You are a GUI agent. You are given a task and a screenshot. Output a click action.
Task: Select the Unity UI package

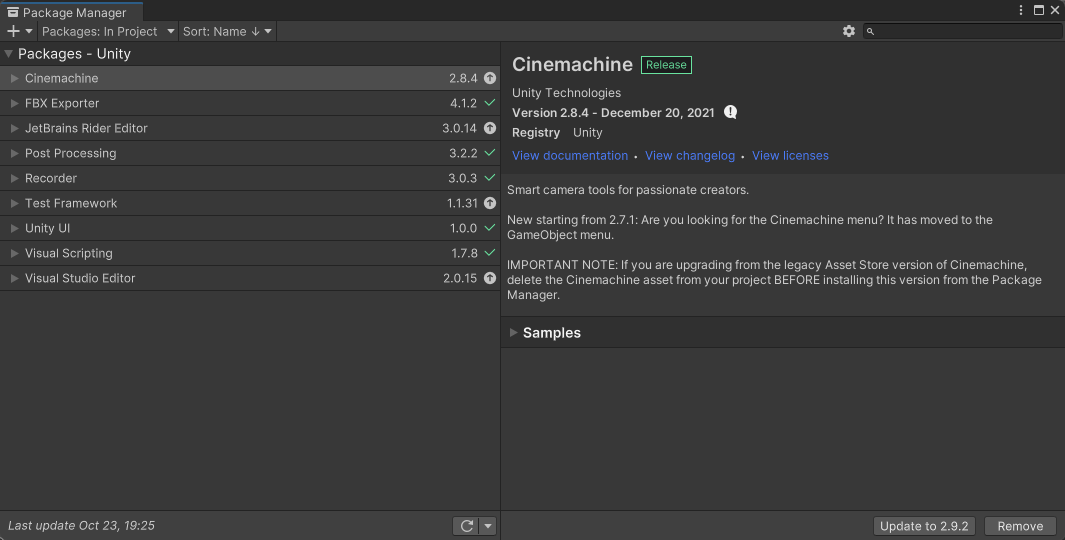[x=250, y=228]
